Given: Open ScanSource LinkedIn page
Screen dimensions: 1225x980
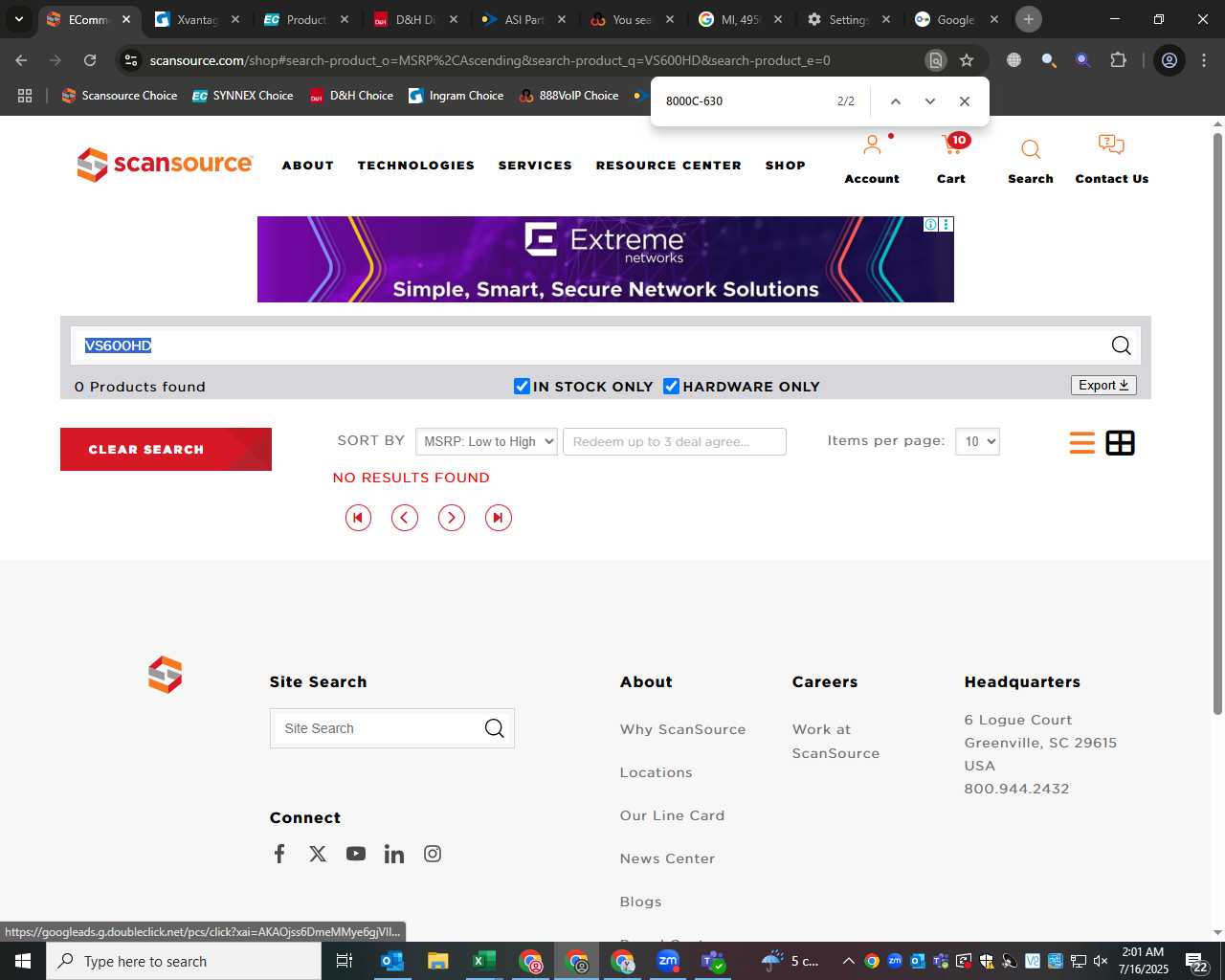Looking at the screenshot, I should [394, 854].
